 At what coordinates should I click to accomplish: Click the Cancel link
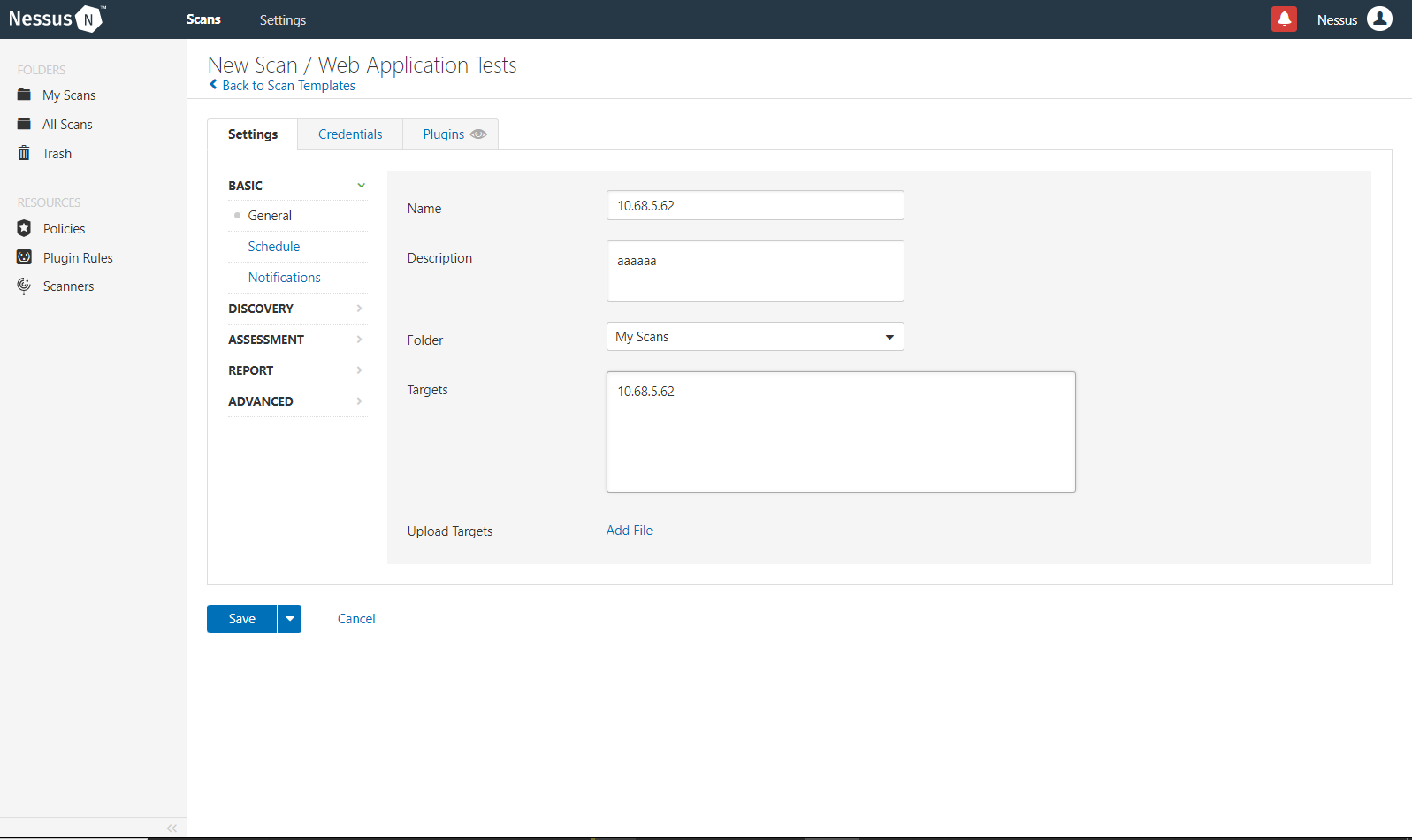click(356, 619)
